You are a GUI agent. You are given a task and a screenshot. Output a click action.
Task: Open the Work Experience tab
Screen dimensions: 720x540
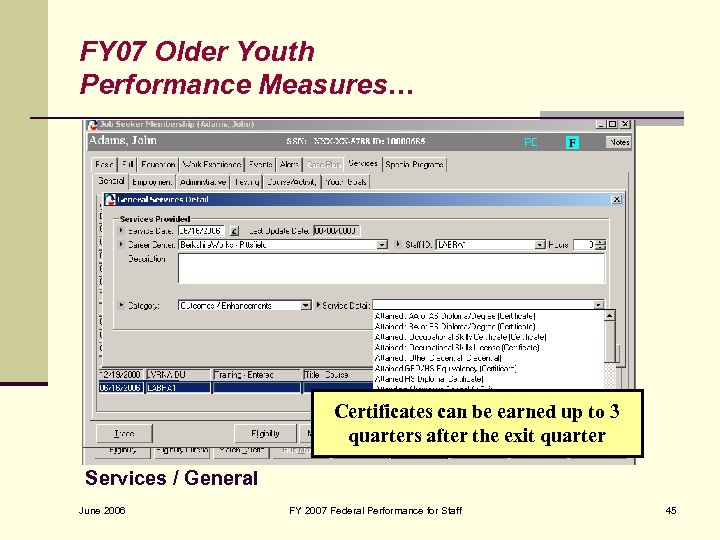pos(212,164)
